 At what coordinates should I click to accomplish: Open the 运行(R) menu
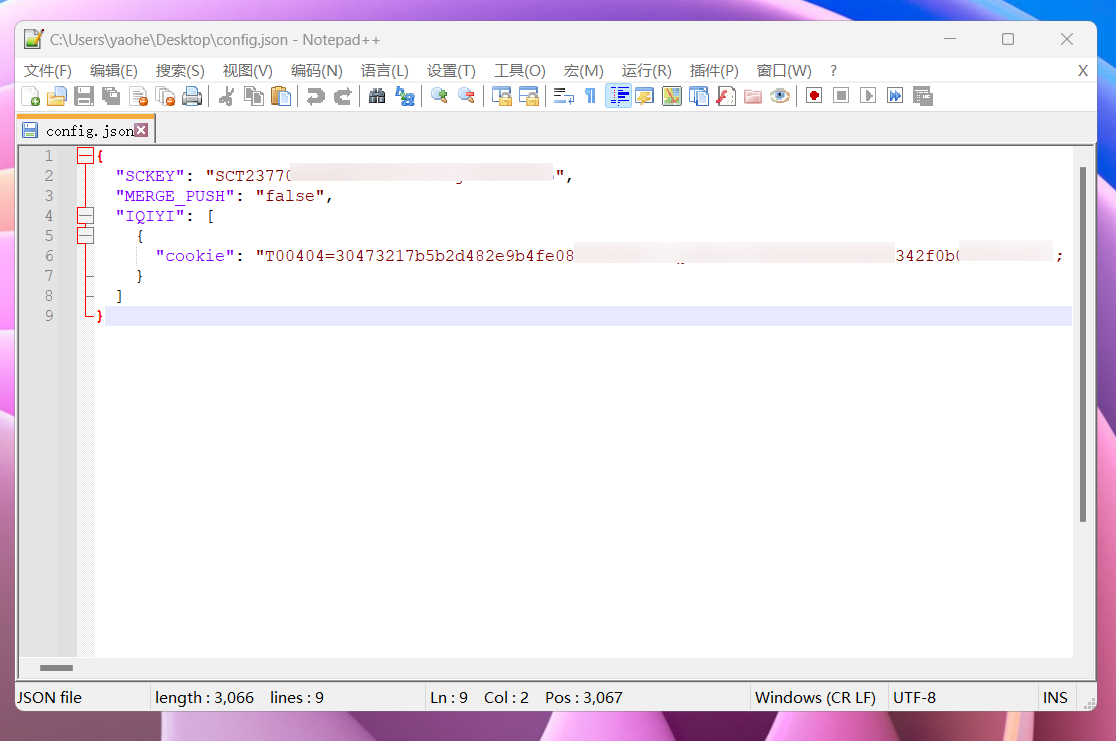tap(646, 71)
